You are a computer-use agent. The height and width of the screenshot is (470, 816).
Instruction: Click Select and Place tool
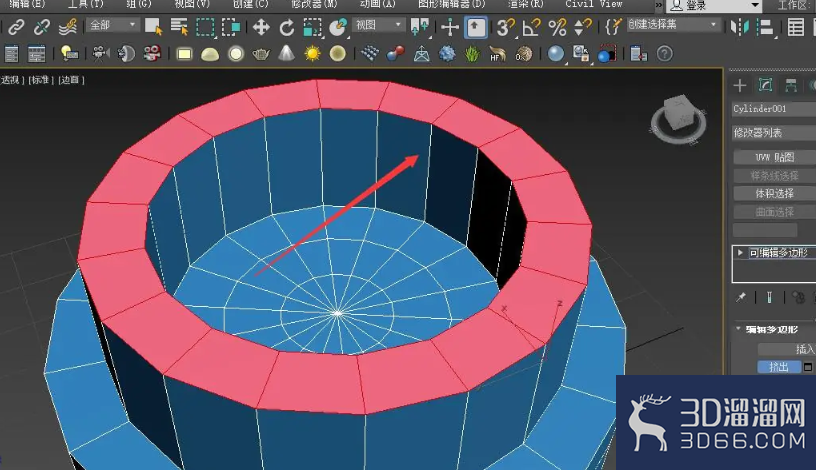point(338,27)
